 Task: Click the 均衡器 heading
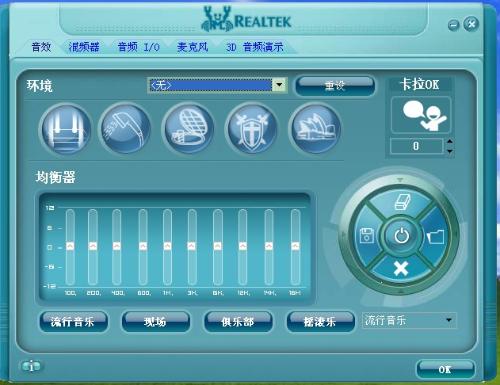pyautogui.click(x=56, y=177)
